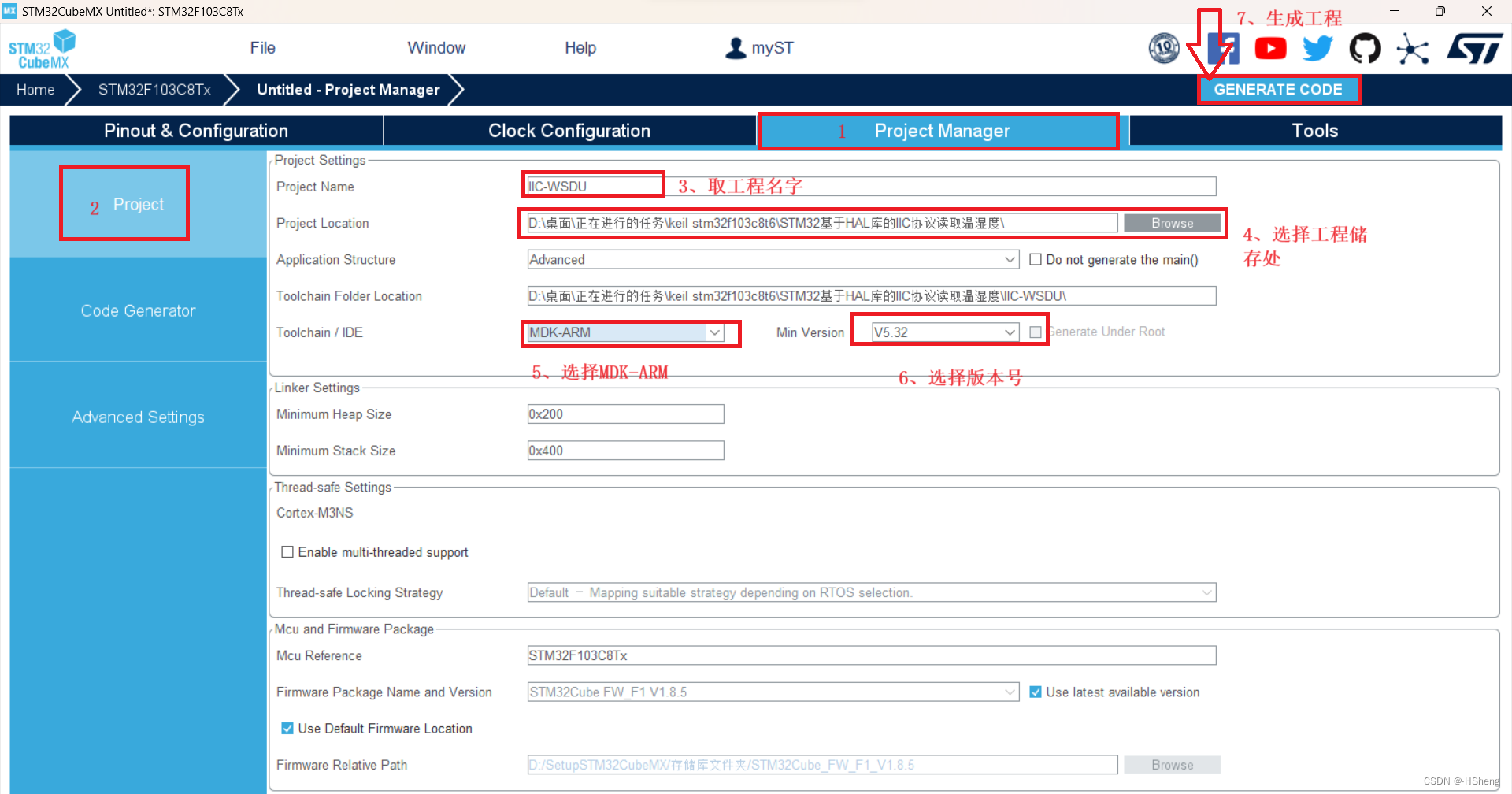Open the Min Version V5.32 dropdown
The width and height of the screenshot is (1512, 794).
(x=945, y=332)
